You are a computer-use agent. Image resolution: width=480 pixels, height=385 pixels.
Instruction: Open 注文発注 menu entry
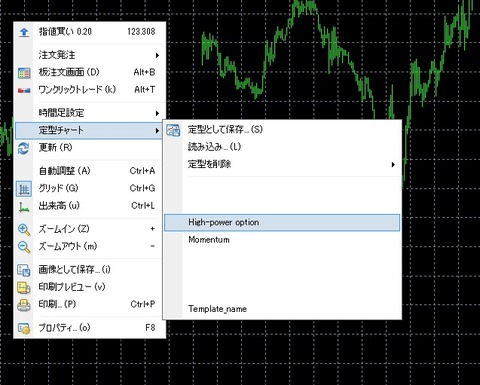pyautogui.click(x=89, y=55)
